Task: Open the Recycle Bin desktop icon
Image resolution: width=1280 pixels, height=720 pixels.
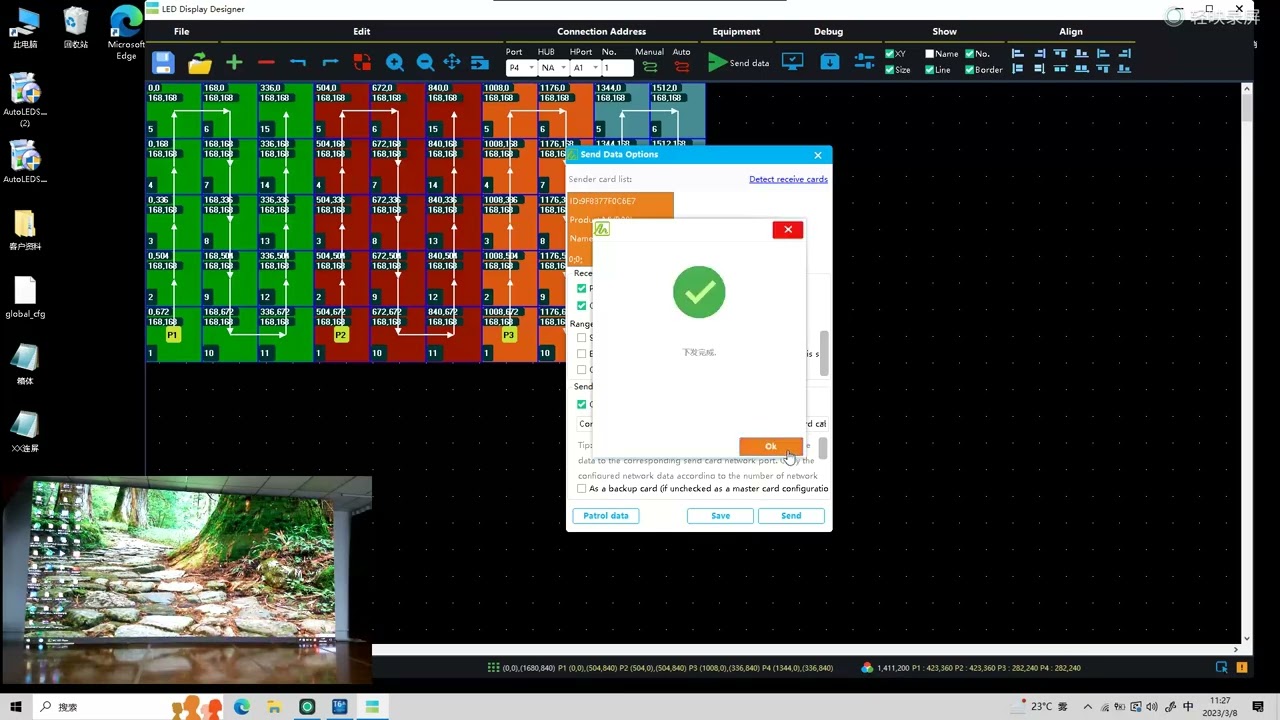Action: (x=75, y=28)
